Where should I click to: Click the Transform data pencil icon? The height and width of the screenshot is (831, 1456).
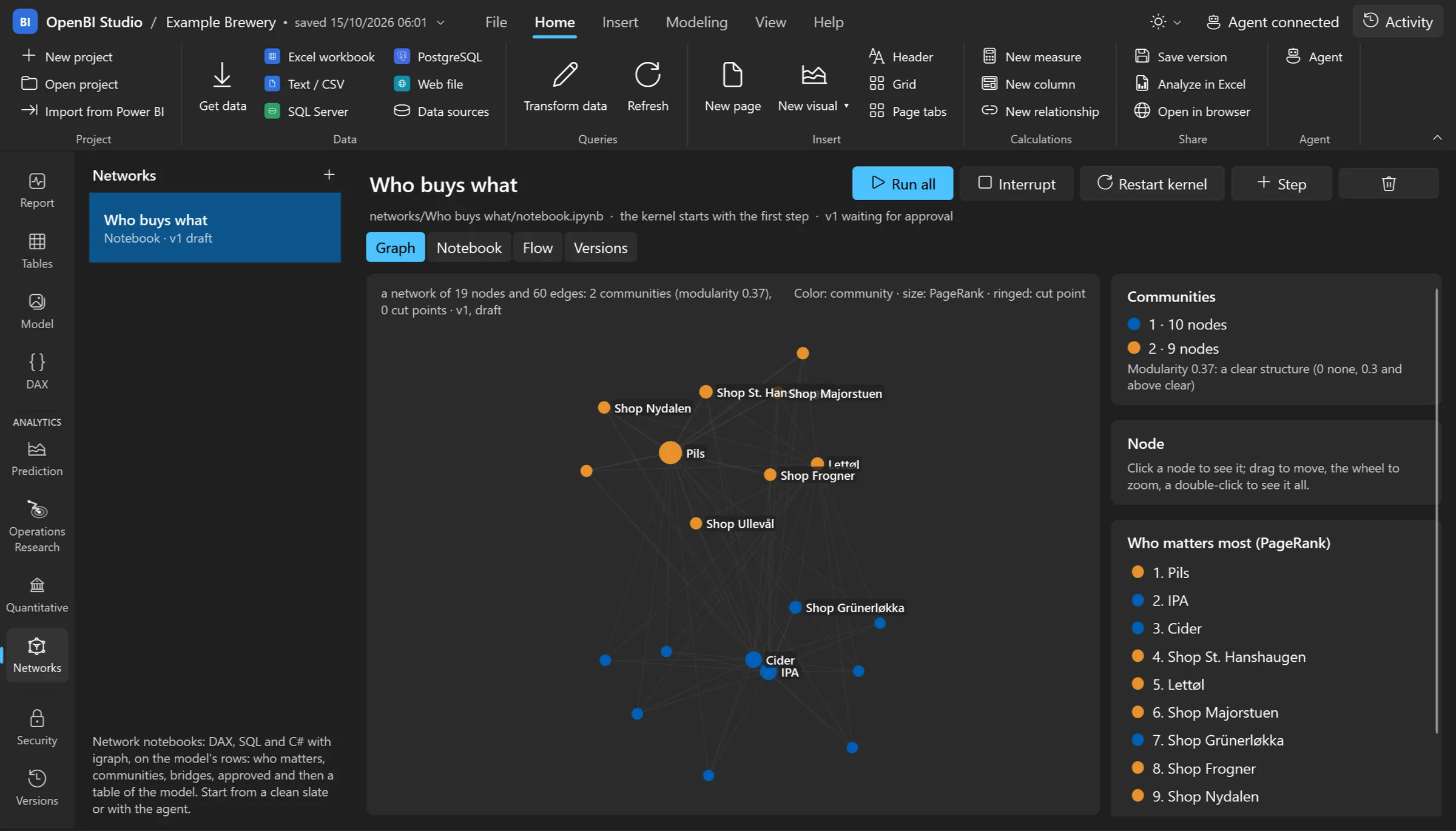[565, 75]
